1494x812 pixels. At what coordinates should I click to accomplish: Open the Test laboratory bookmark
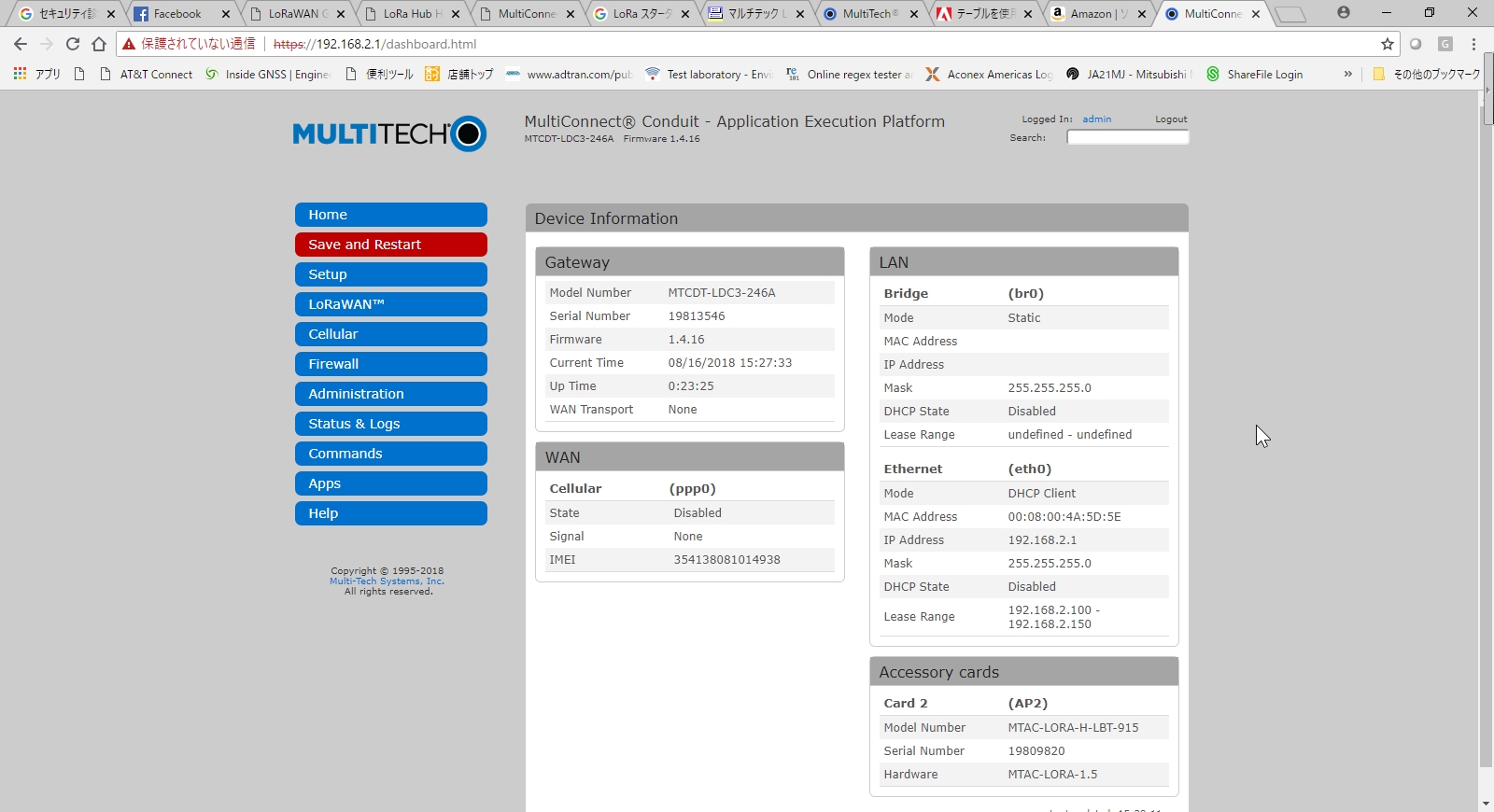click(709, 74)
